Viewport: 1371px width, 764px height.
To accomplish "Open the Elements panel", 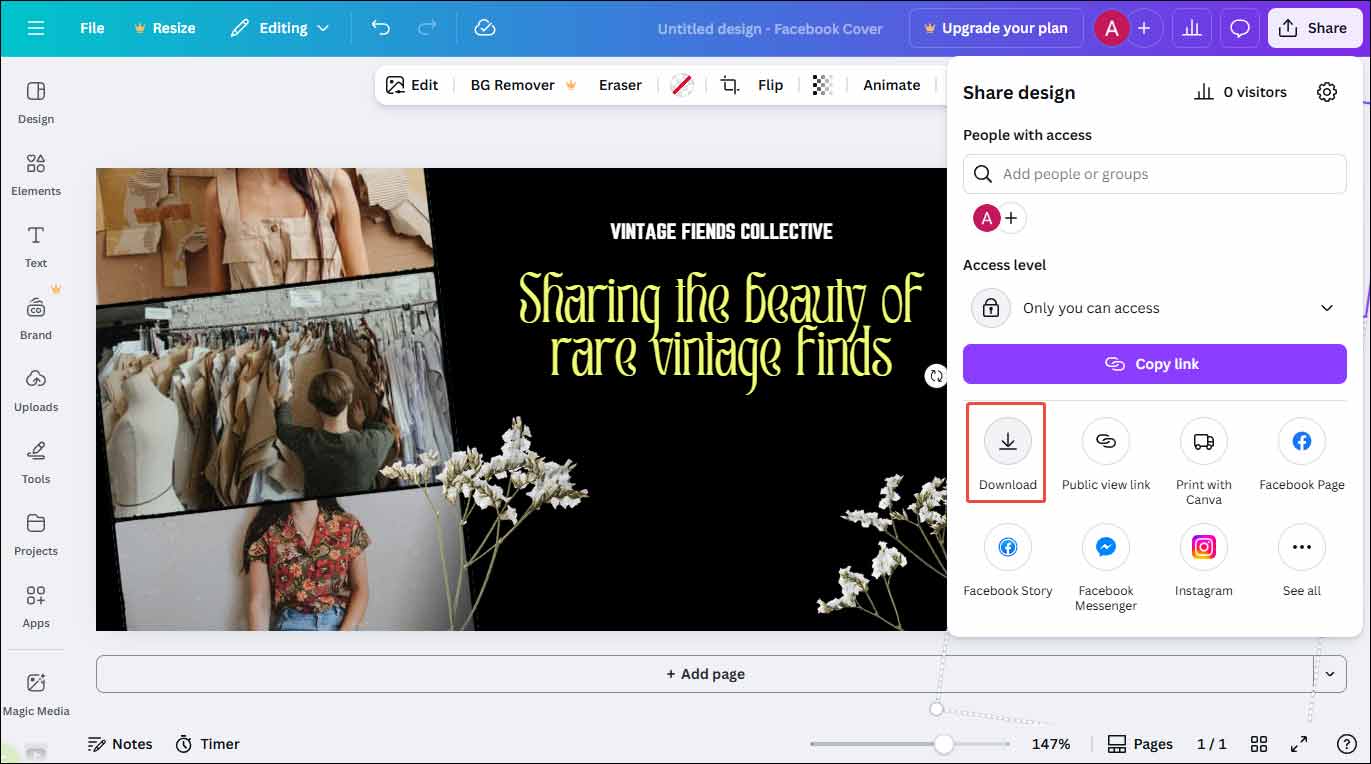I will pyautogui.click(x=35, y=175).
